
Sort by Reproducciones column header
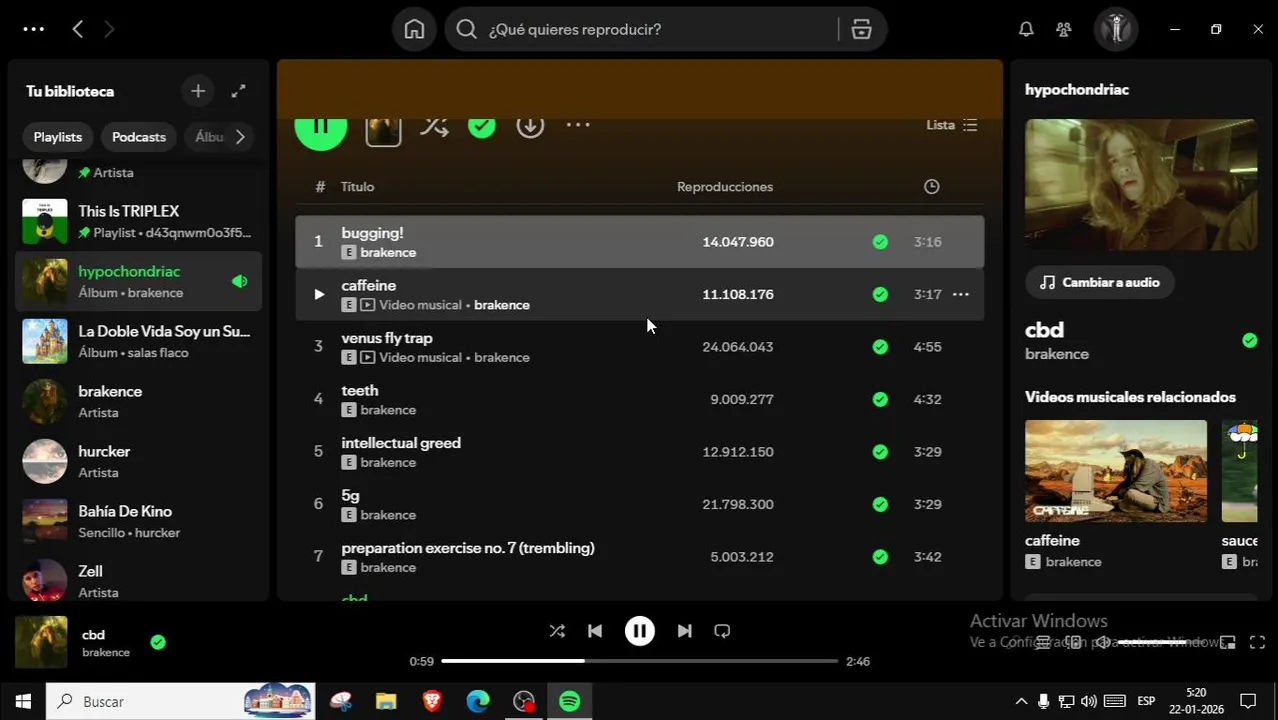tap(725, 187)
